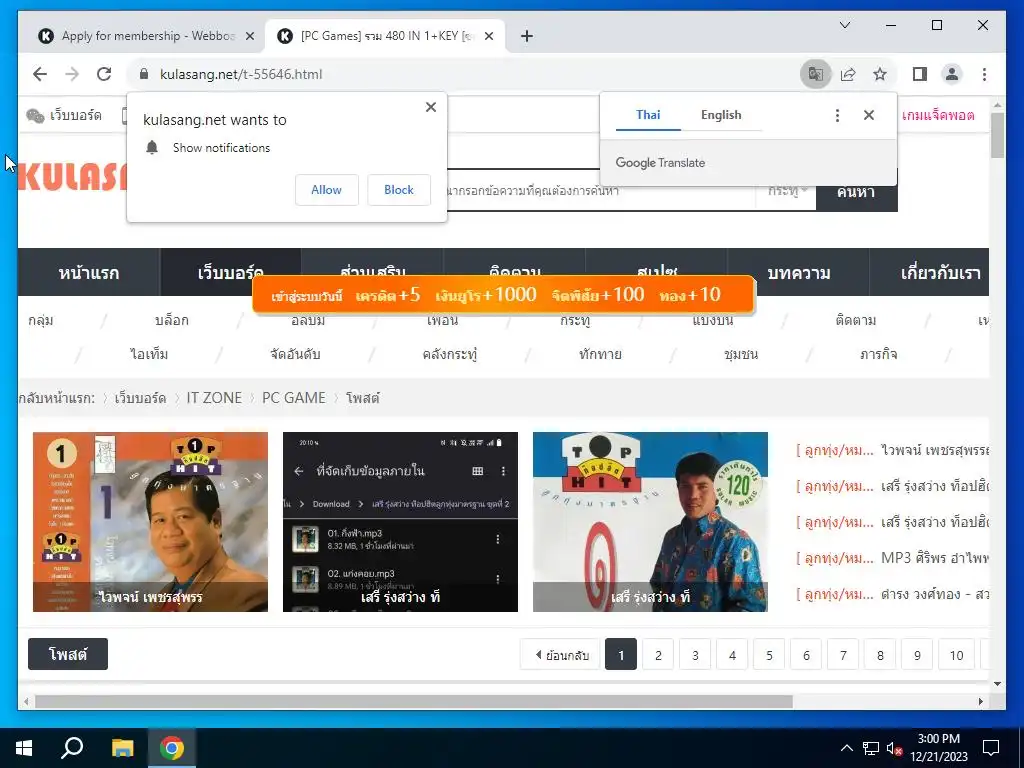Open จัดอันดับ sub-menu link
The width and height of the screenshot is (1024, 768).
click(x=295, y=354)
